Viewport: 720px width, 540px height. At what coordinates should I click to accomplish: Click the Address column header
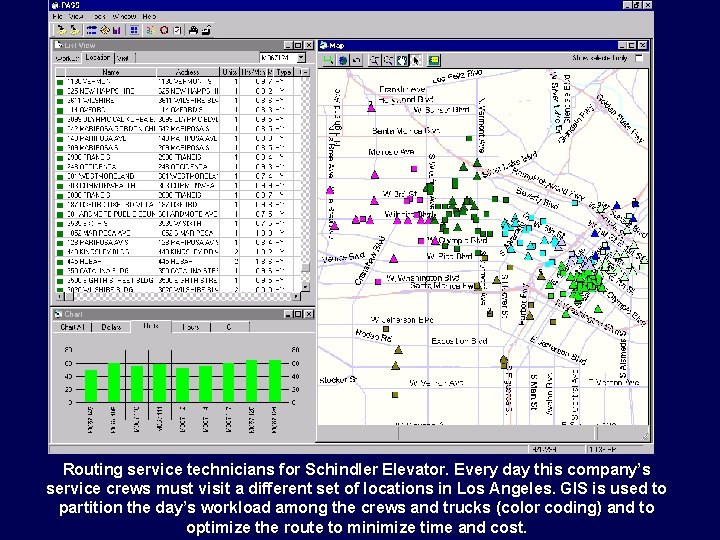click(x=188, y=72)
